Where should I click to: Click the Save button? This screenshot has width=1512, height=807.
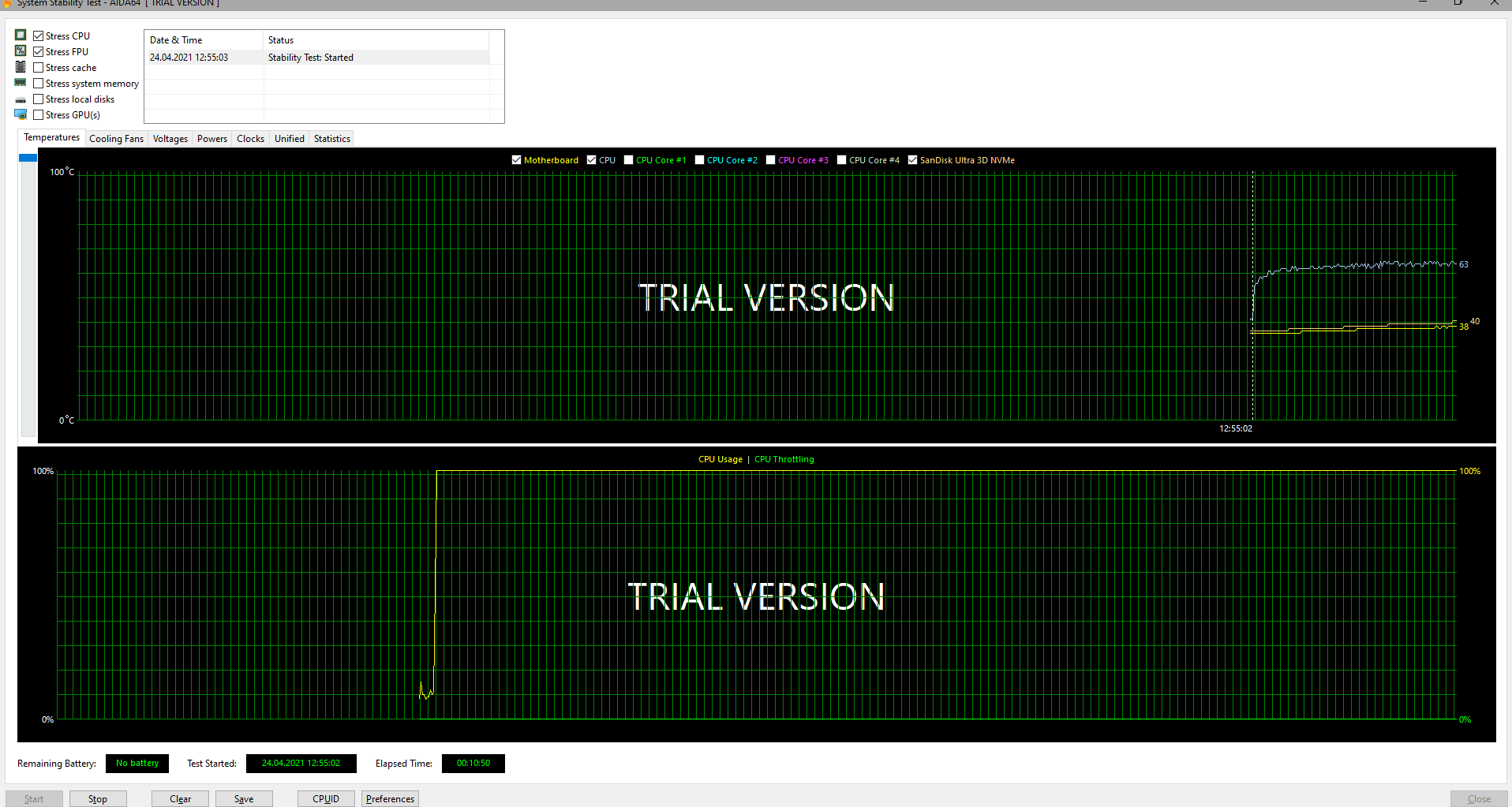tap(244, 798)
